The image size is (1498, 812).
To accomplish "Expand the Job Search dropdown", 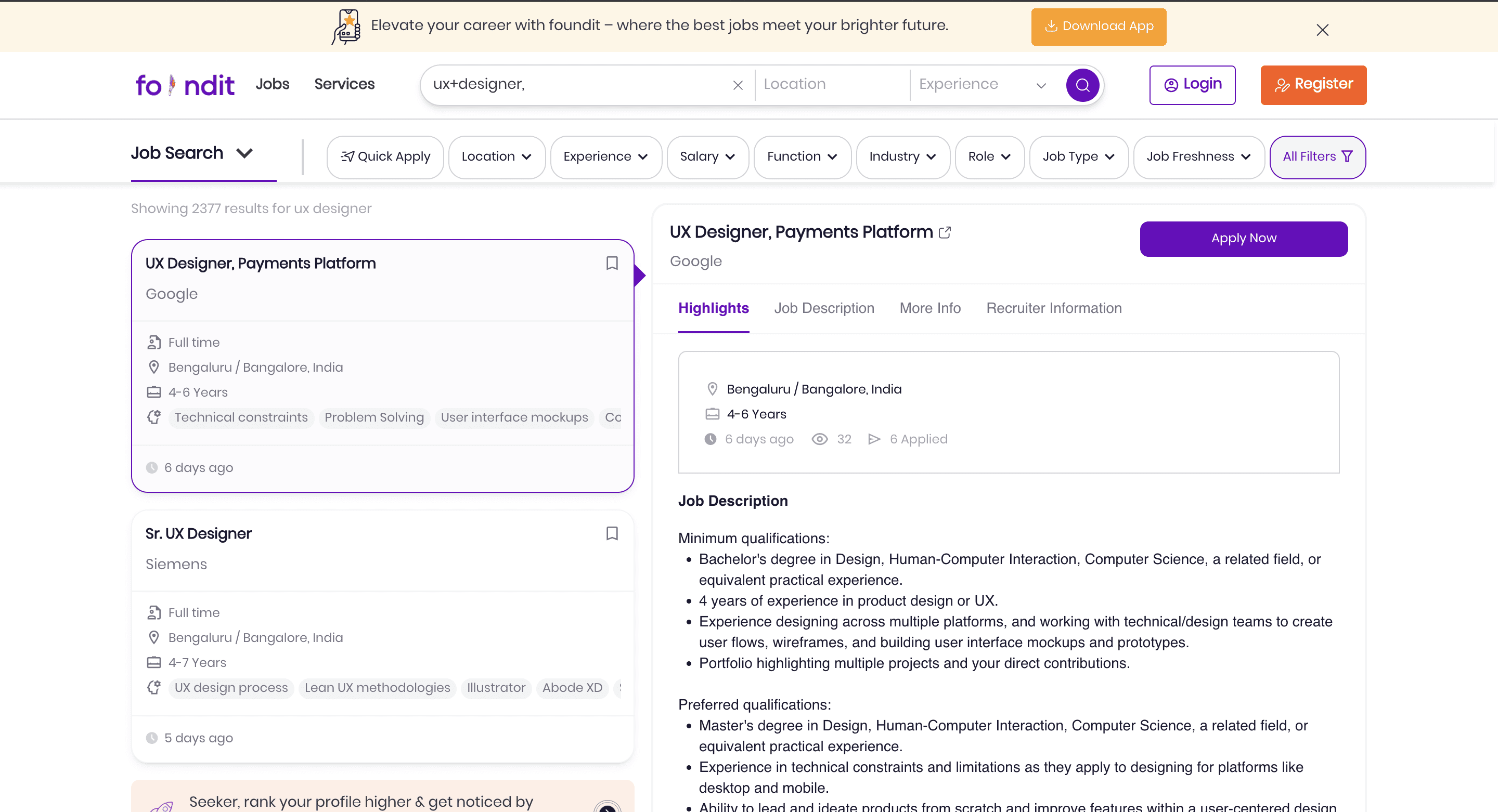I will (192, 153).
